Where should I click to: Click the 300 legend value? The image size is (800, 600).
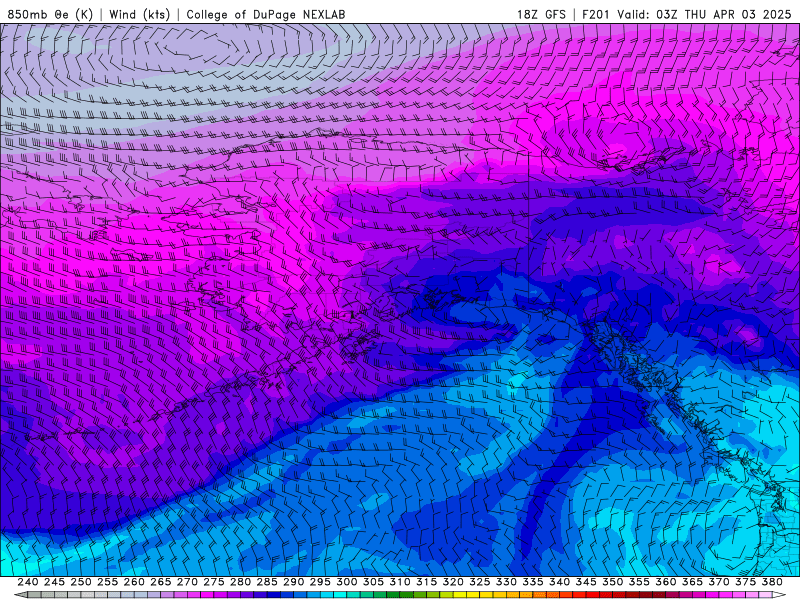point(347,582)
